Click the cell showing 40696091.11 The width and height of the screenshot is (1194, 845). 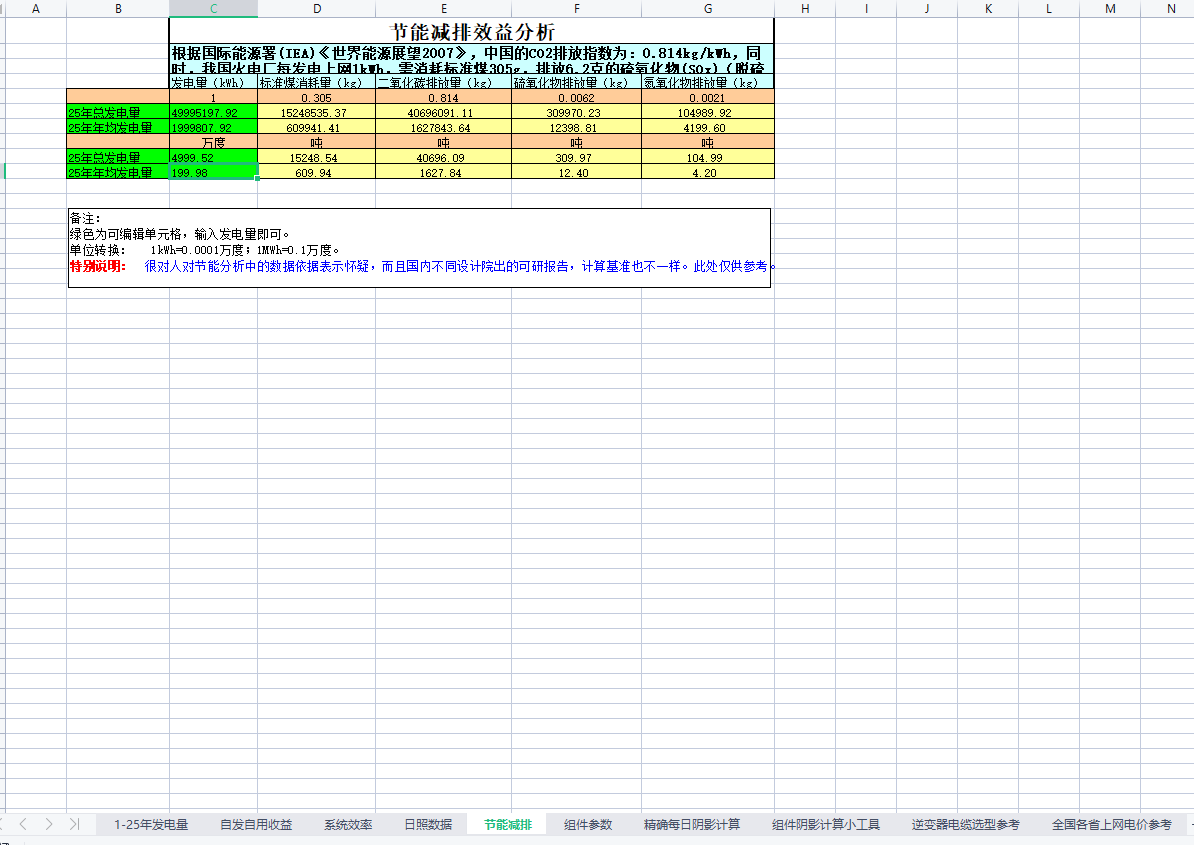click(x=444, y=112)
